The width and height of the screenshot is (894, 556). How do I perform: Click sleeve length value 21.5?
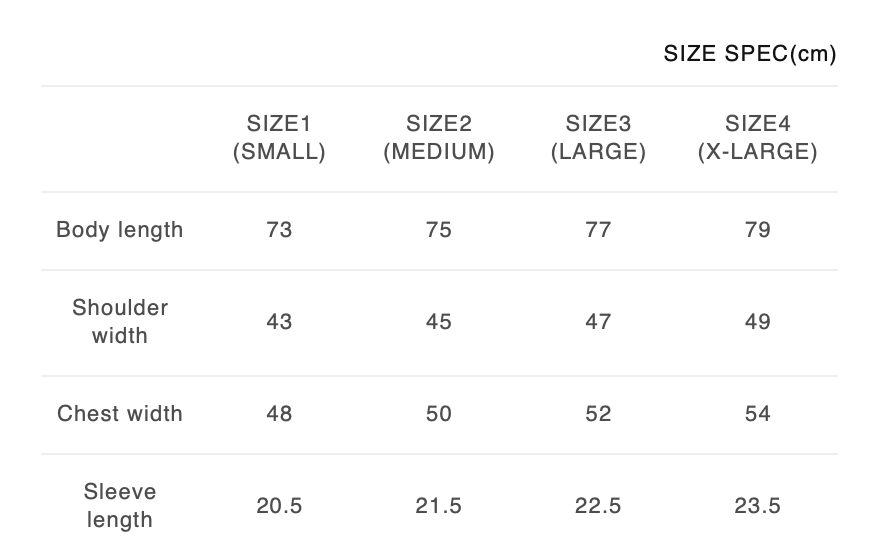tap(438, 506)
